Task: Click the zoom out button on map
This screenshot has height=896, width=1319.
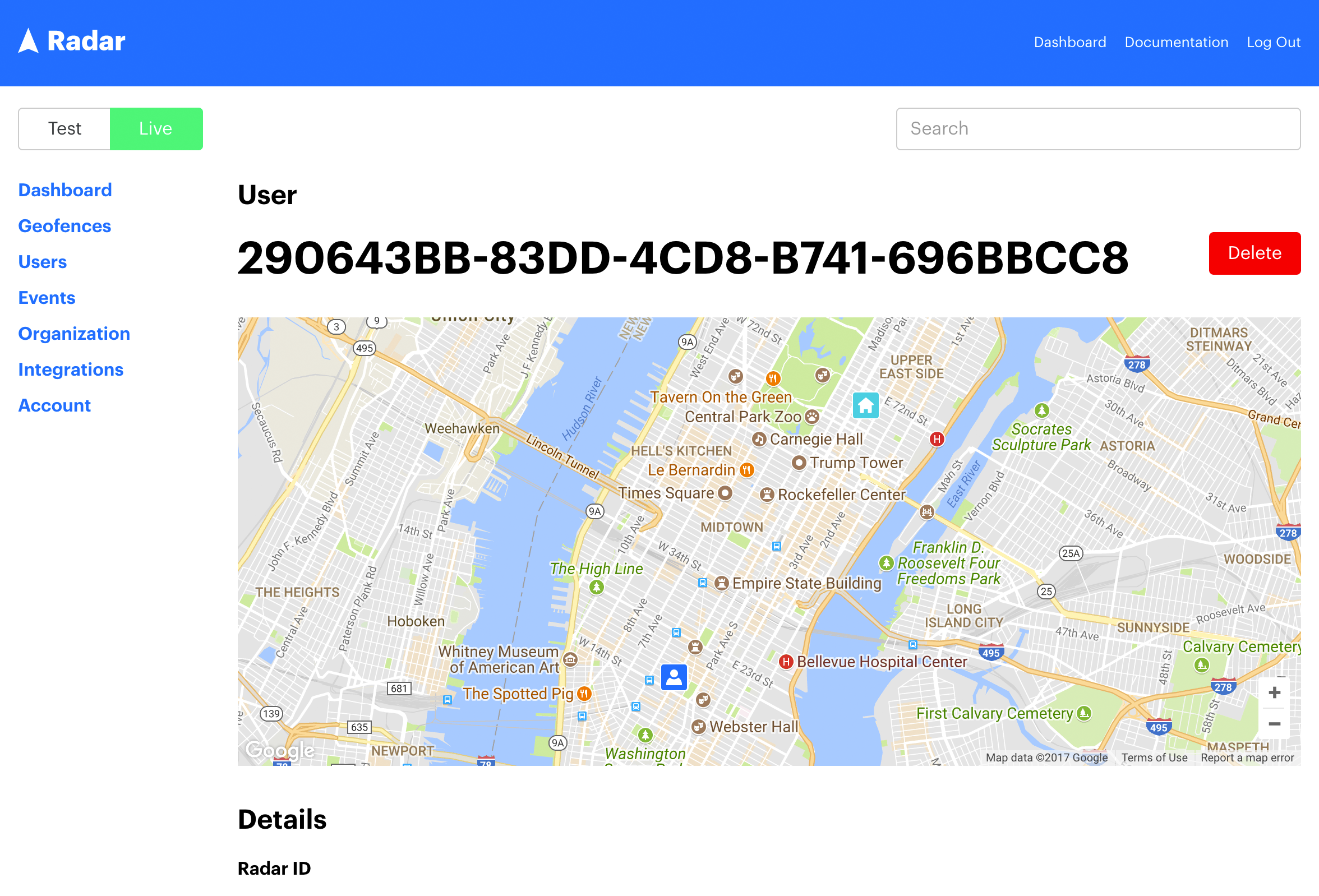Action: point(1275,723)
